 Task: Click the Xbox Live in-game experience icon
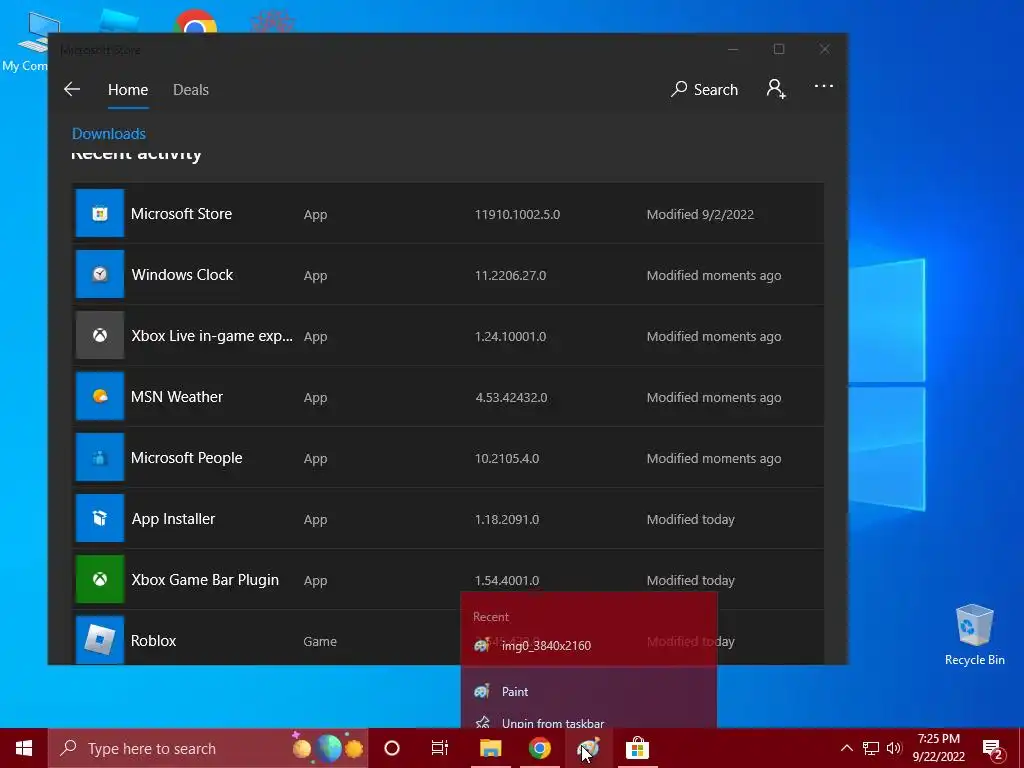coord(100,335)
